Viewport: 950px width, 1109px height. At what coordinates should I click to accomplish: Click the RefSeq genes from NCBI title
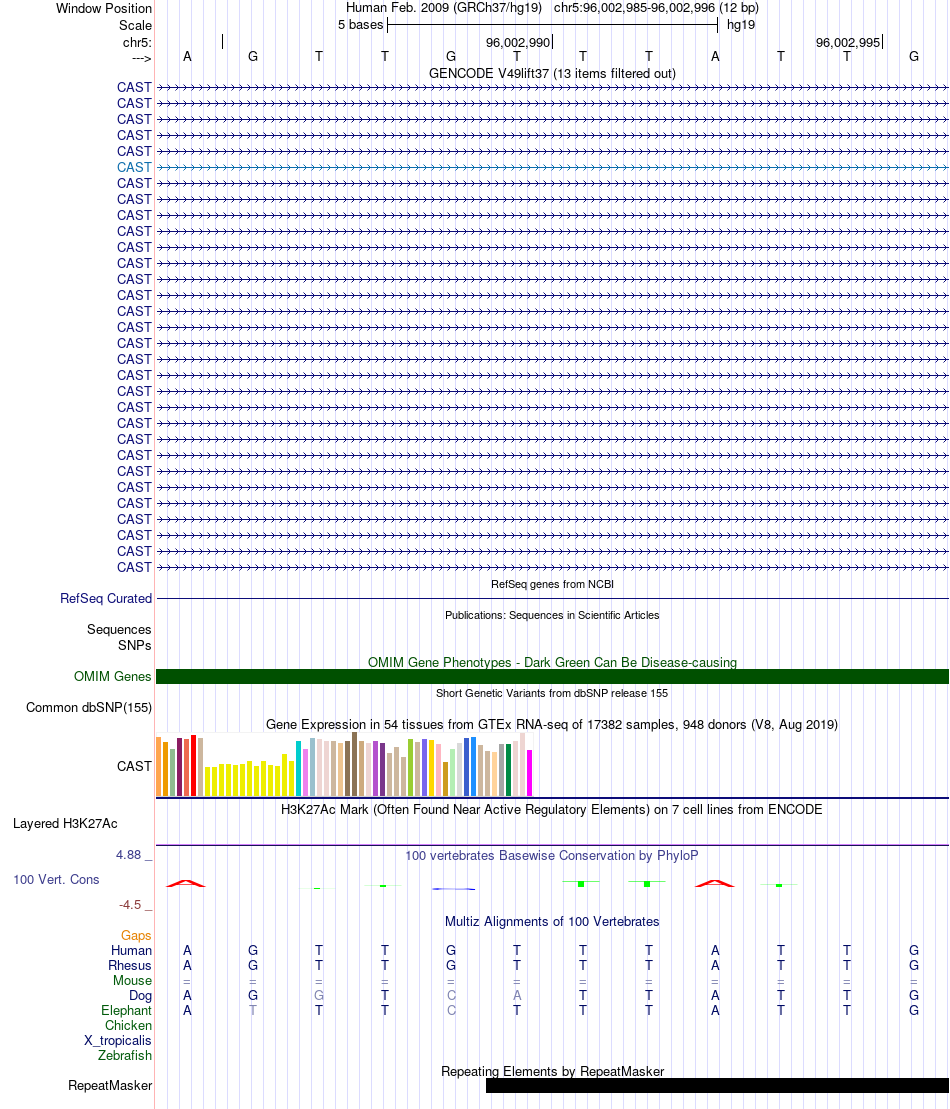pos(552,584)
